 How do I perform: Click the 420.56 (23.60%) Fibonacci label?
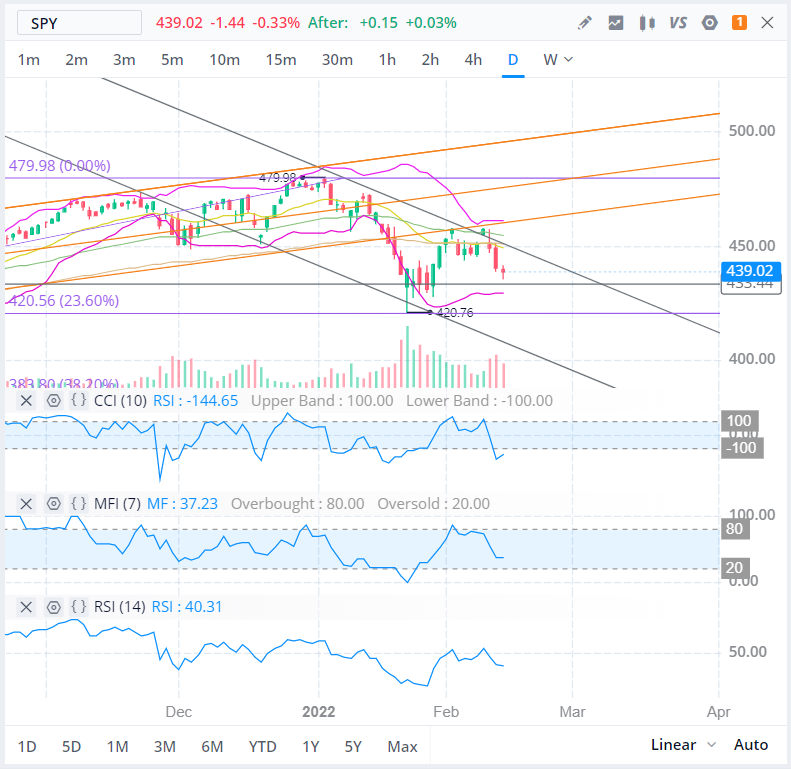pyautogui.click(x=64, y=301)
